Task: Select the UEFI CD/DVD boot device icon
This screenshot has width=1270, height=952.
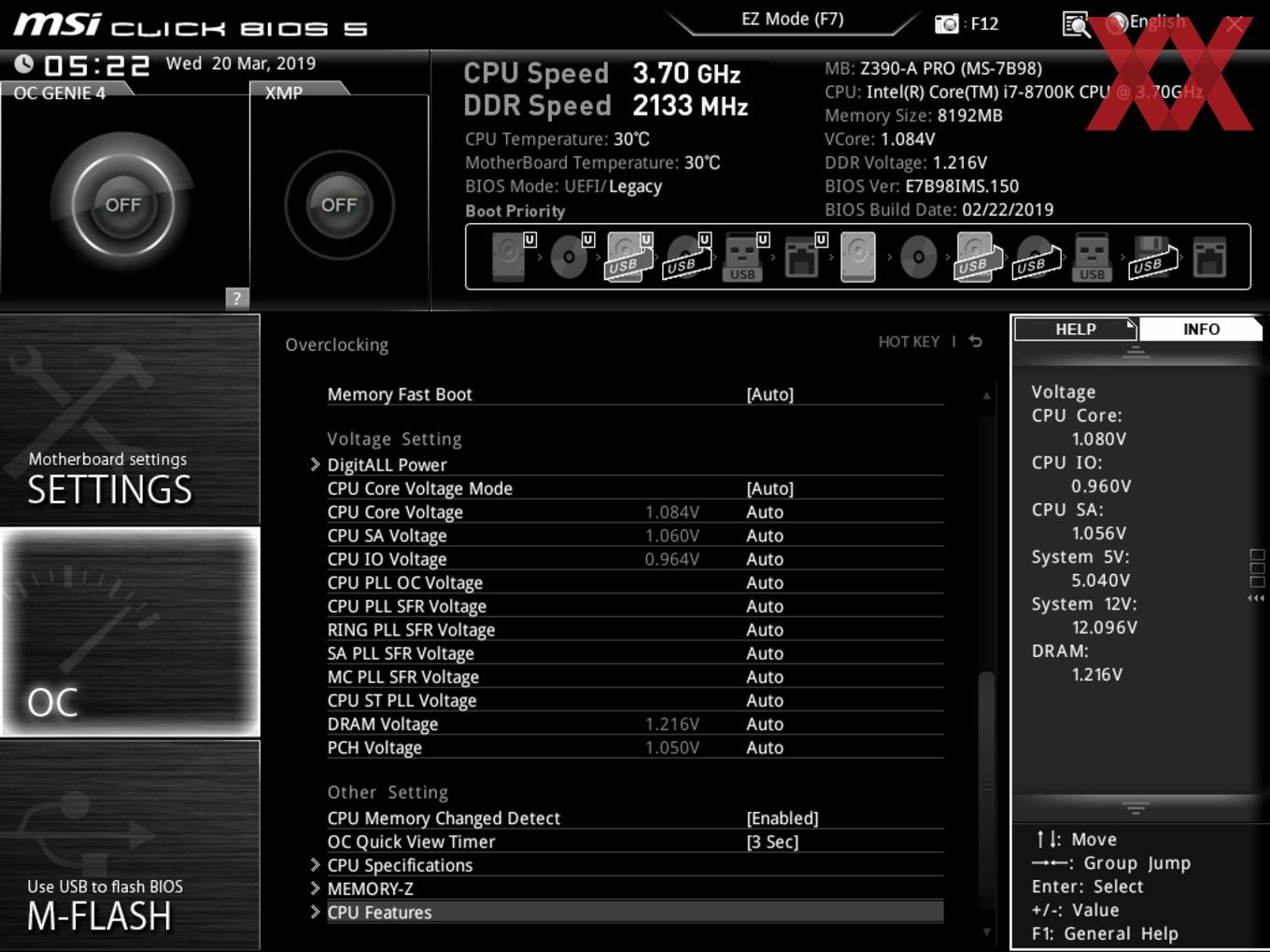Action: [571, 257]
